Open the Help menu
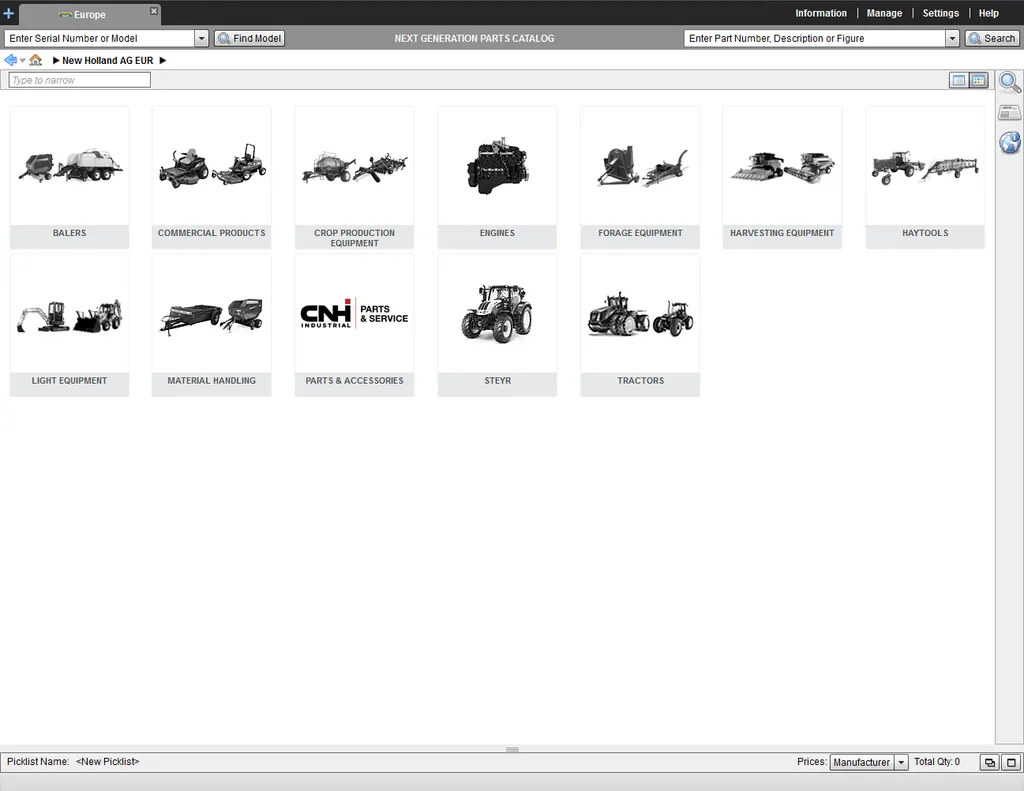Image resolution: width=1024 pixels, height=791 pixels. click(x=988, y=13)
